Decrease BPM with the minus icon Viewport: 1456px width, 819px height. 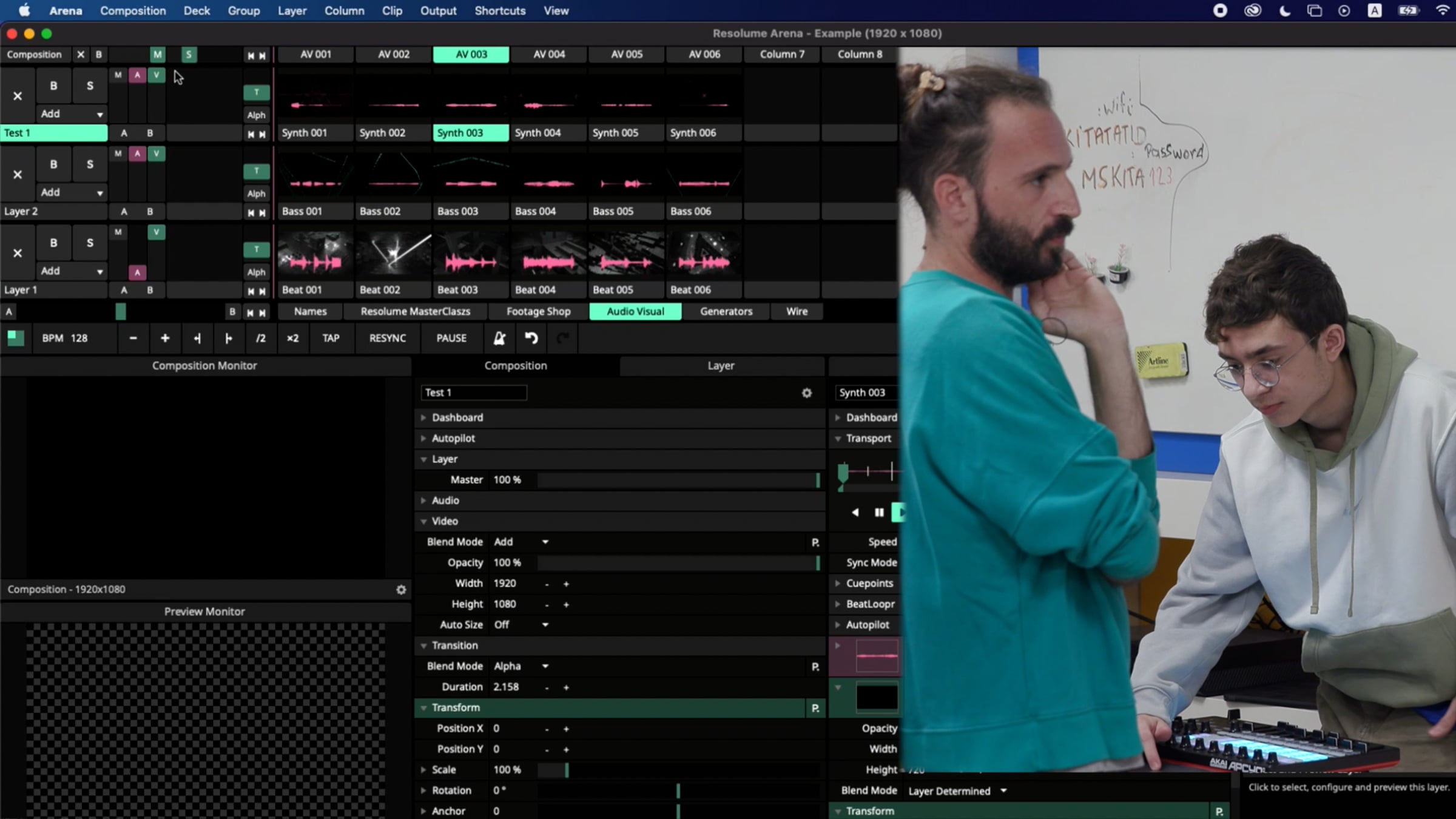133,338
